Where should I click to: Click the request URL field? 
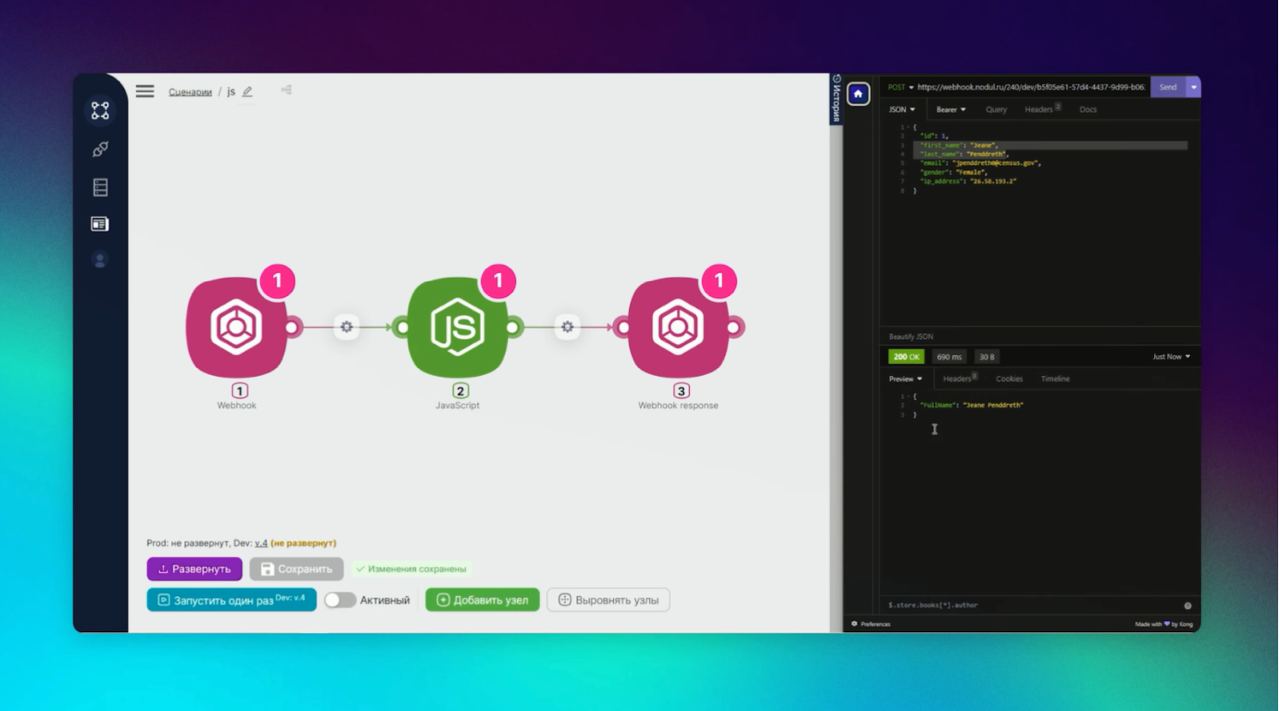click(x=1032, y=87)
